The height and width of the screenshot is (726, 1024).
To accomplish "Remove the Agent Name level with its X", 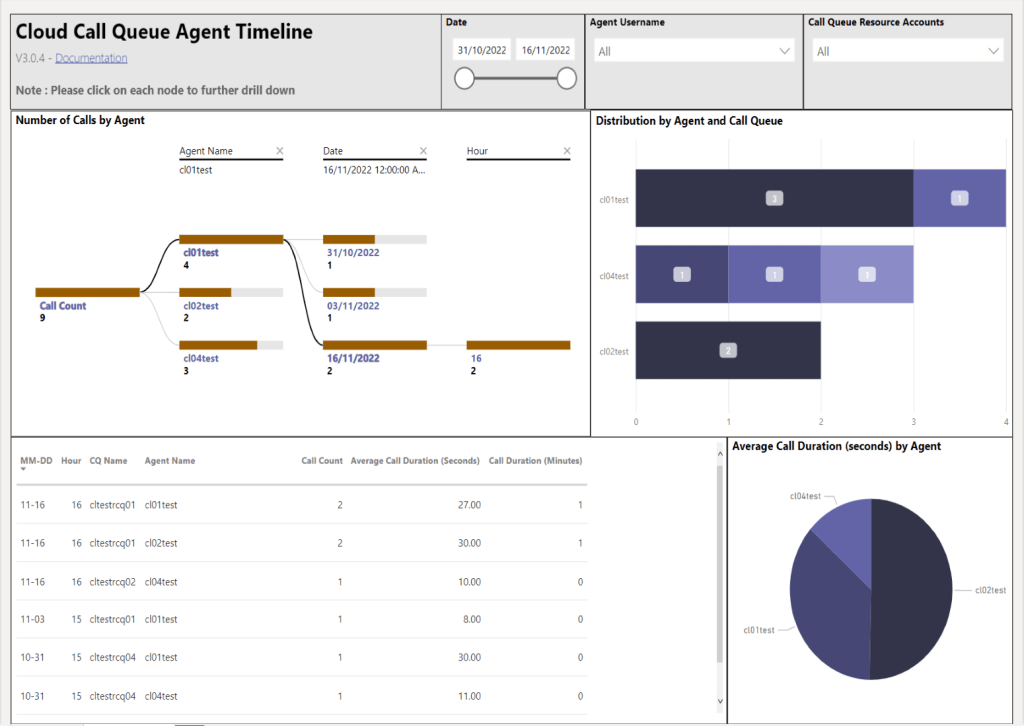I will pos(279,151).
